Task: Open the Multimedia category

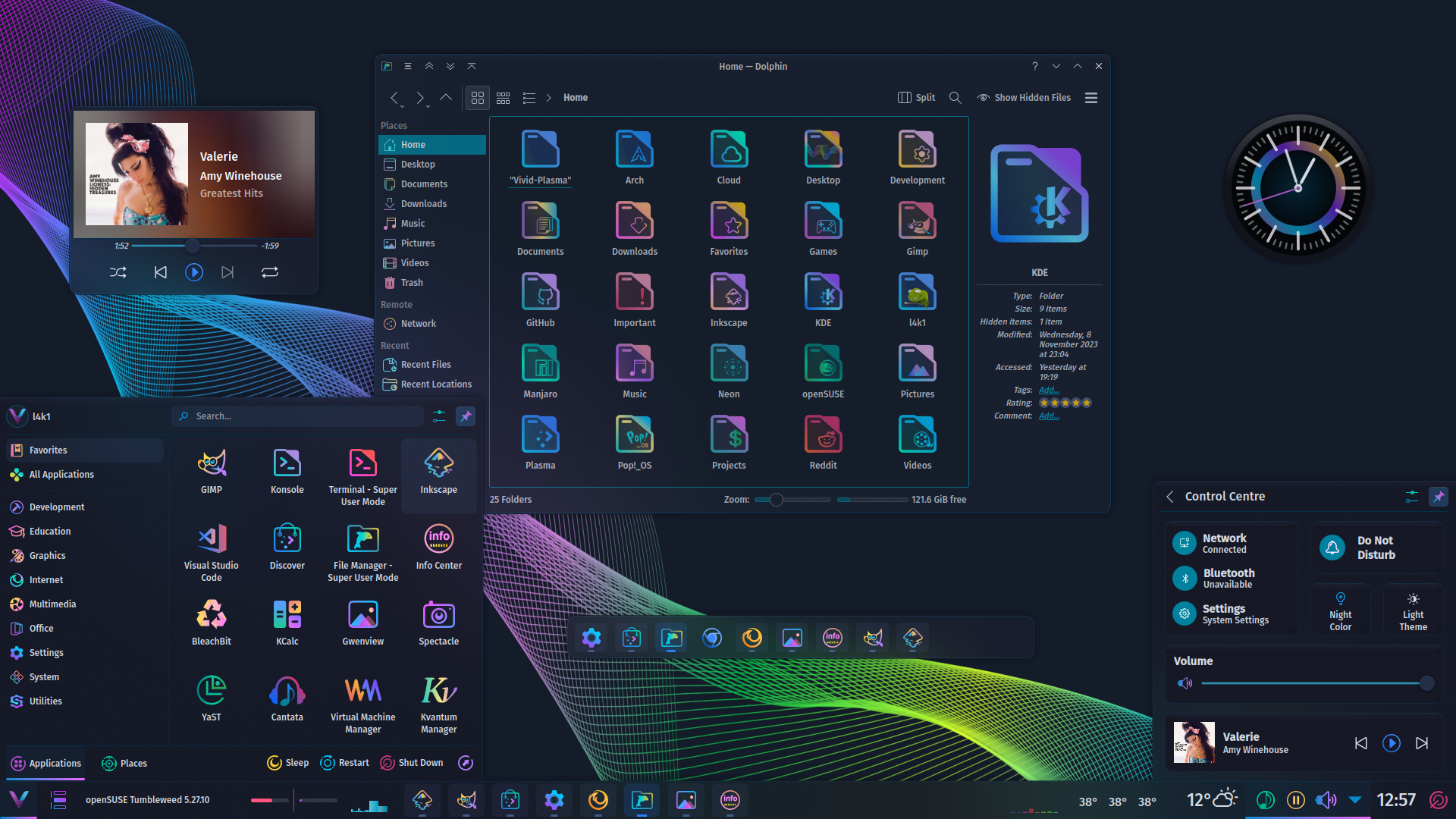Action: 85,604
